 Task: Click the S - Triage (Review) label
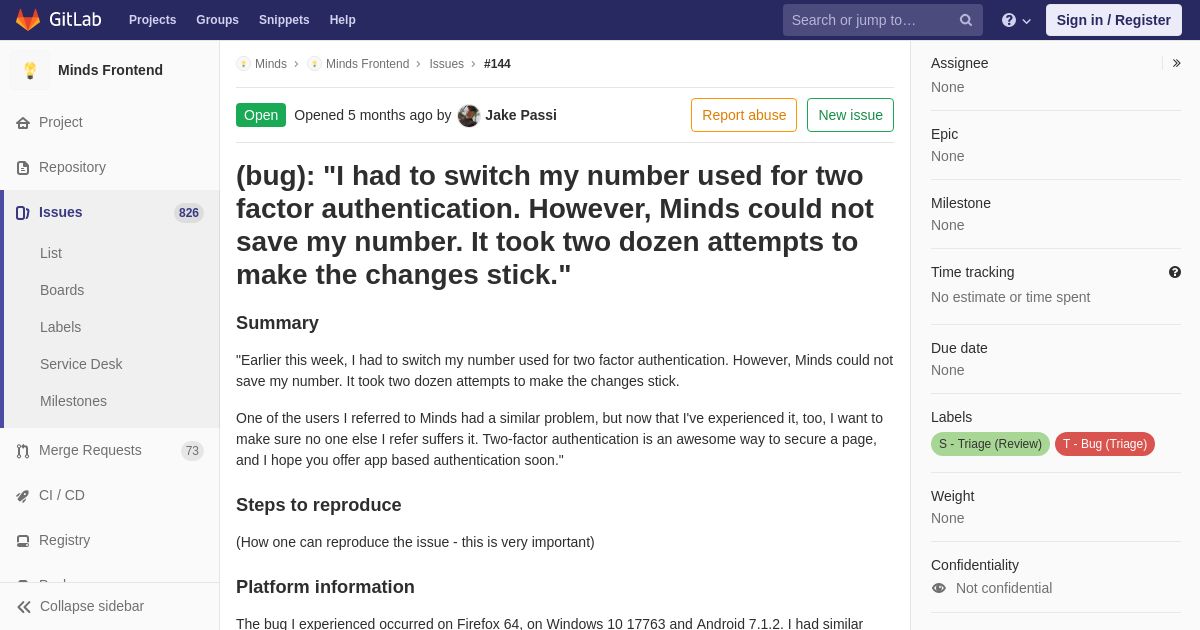pos(990,444)
